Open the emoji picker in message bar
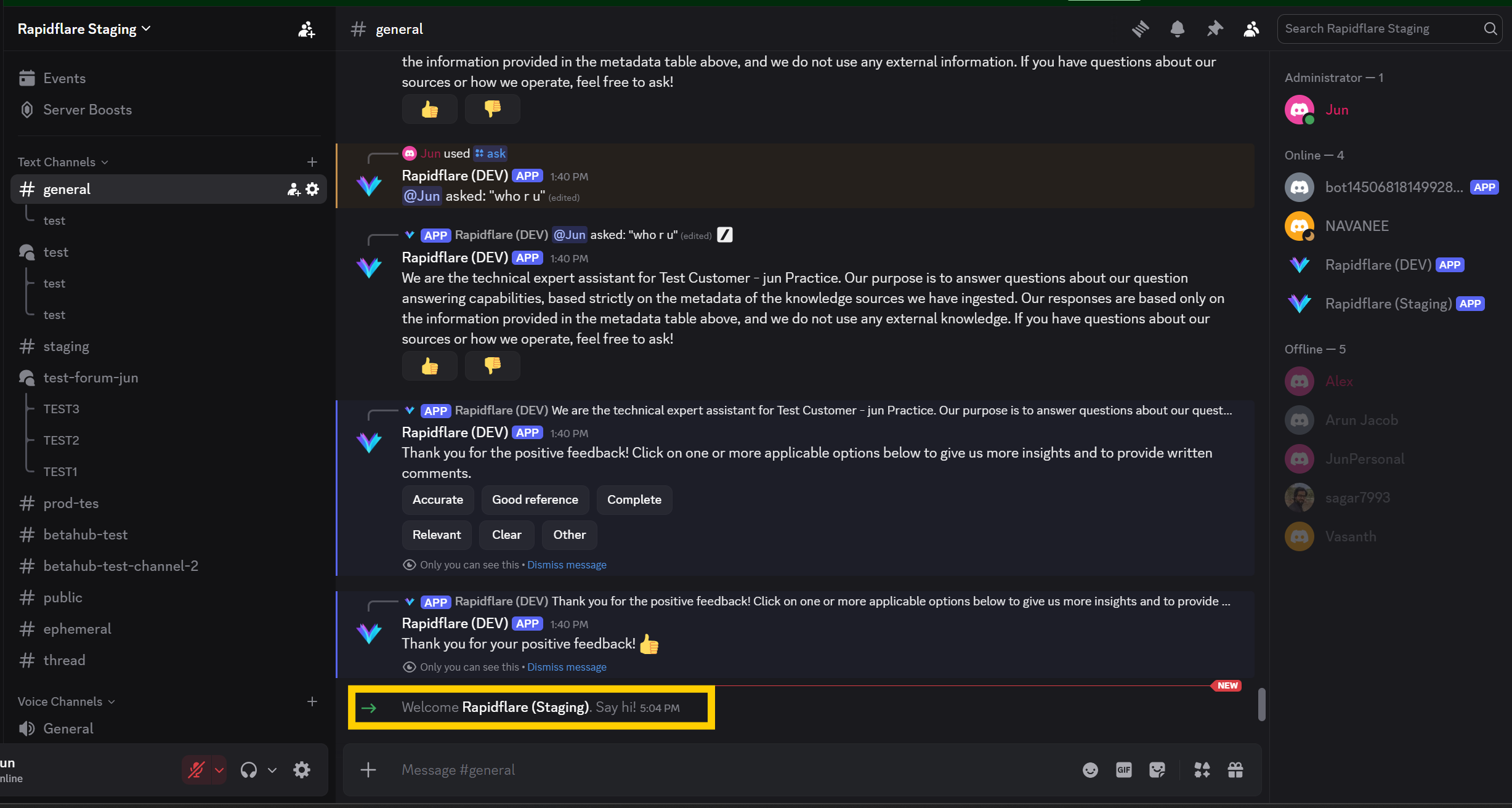 1090,770
